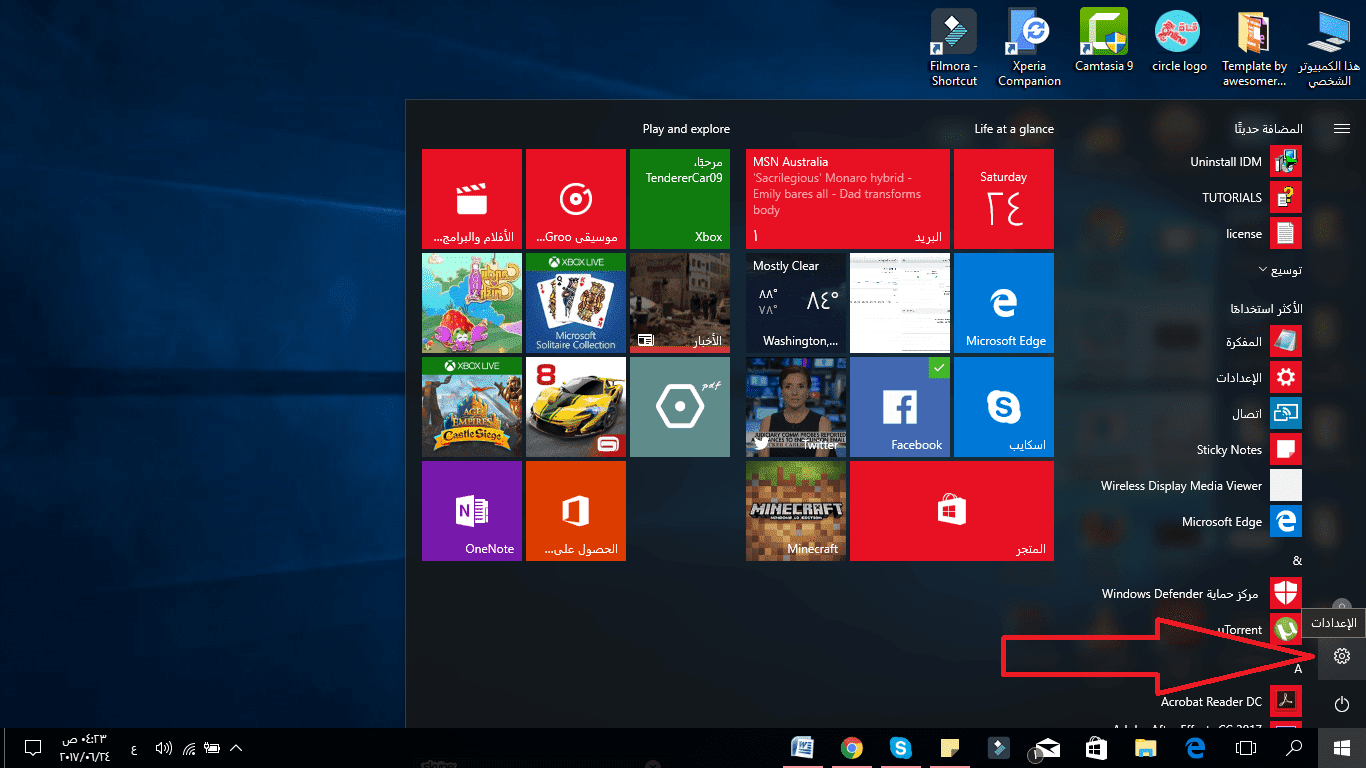The height and width of the screenshot is (768, 1366).
Task: Switch to Word on the taskbar
Action: coord(803,748)
